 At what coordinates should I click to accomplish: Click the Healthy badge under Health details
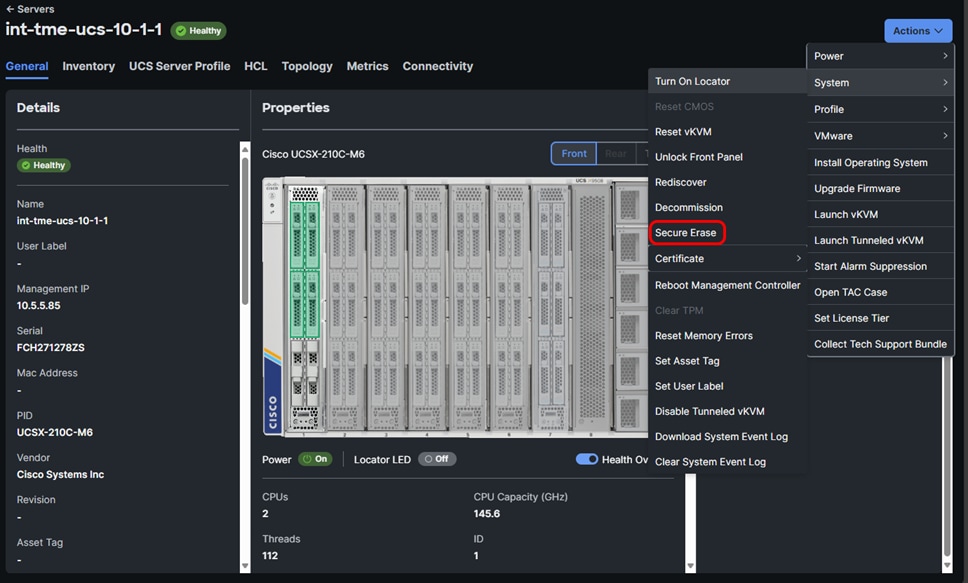pyautogui.click(x=43, y=165)
